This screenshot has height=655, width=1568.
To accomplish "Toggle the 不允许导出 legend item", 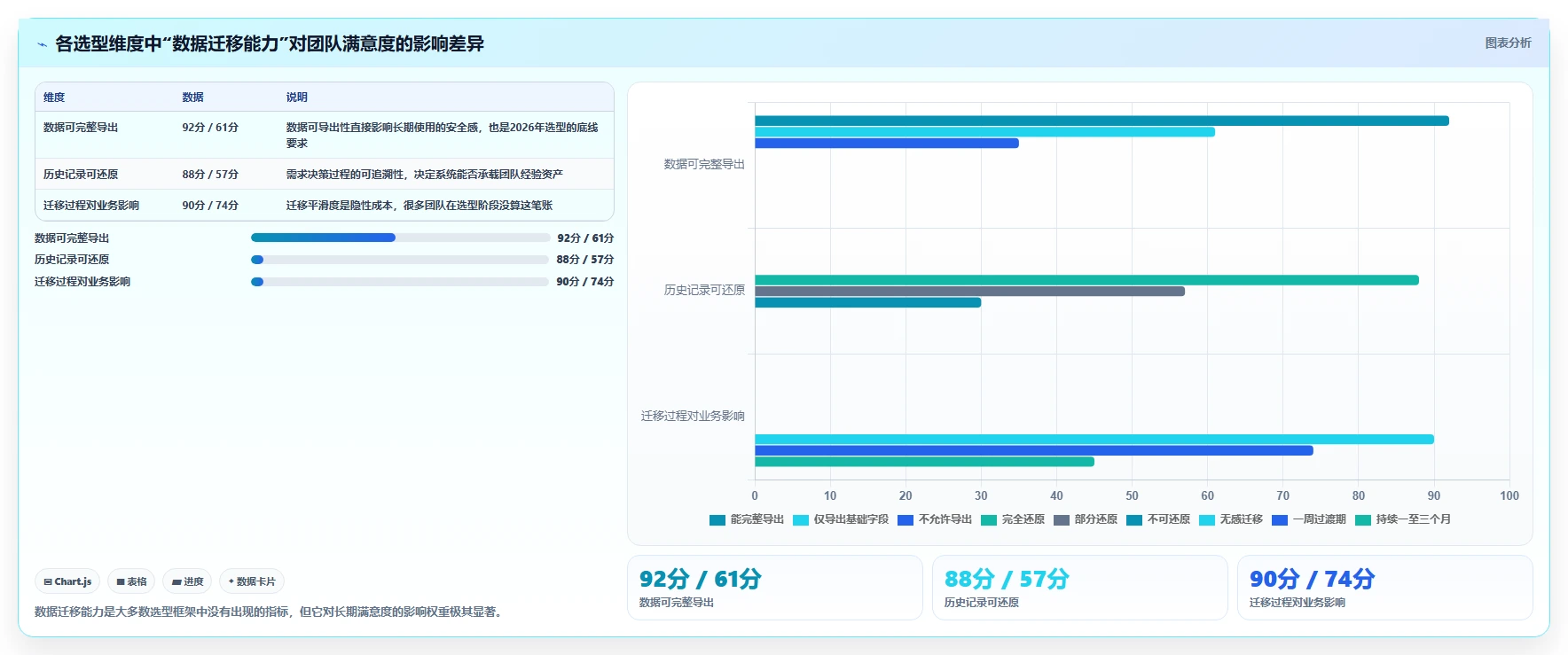I will click(935, 519).
